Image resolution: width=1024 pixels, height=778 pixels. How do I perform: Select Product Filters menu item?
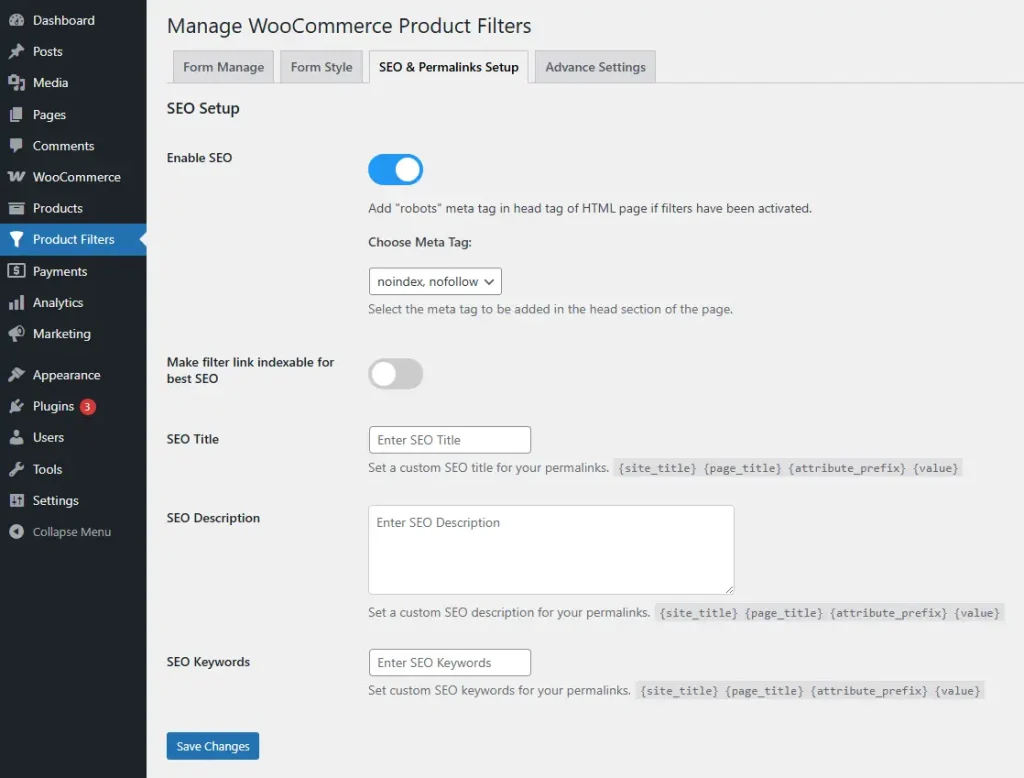coord(73,240)
